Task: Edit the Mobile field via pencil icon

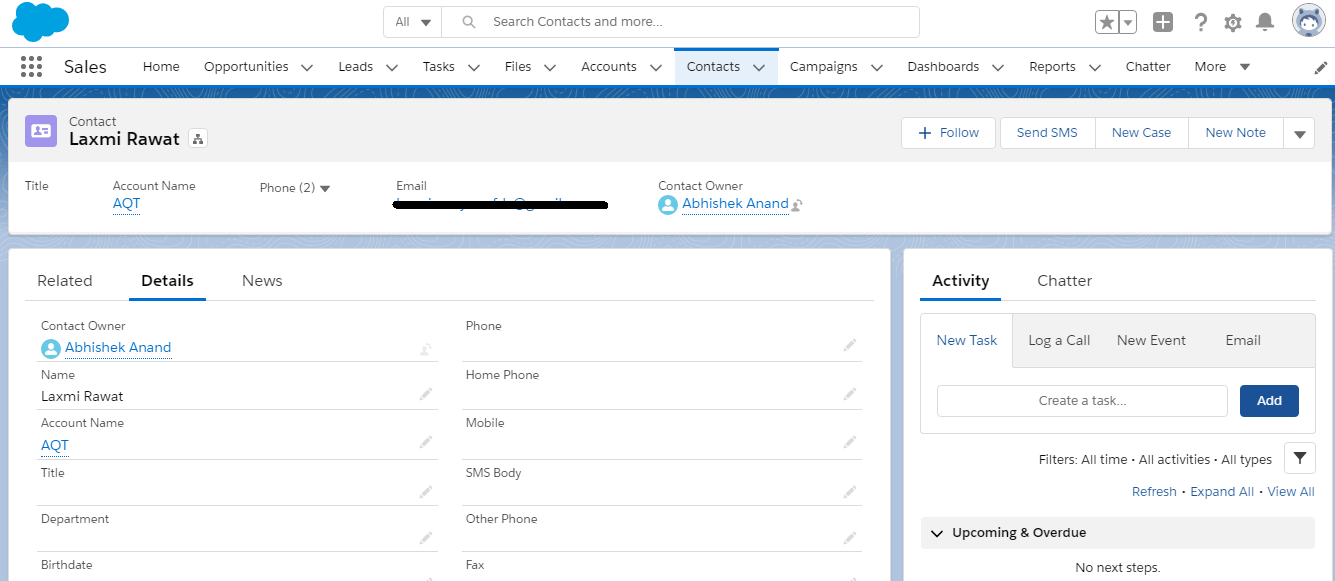Action: click(x=850, y=442)
